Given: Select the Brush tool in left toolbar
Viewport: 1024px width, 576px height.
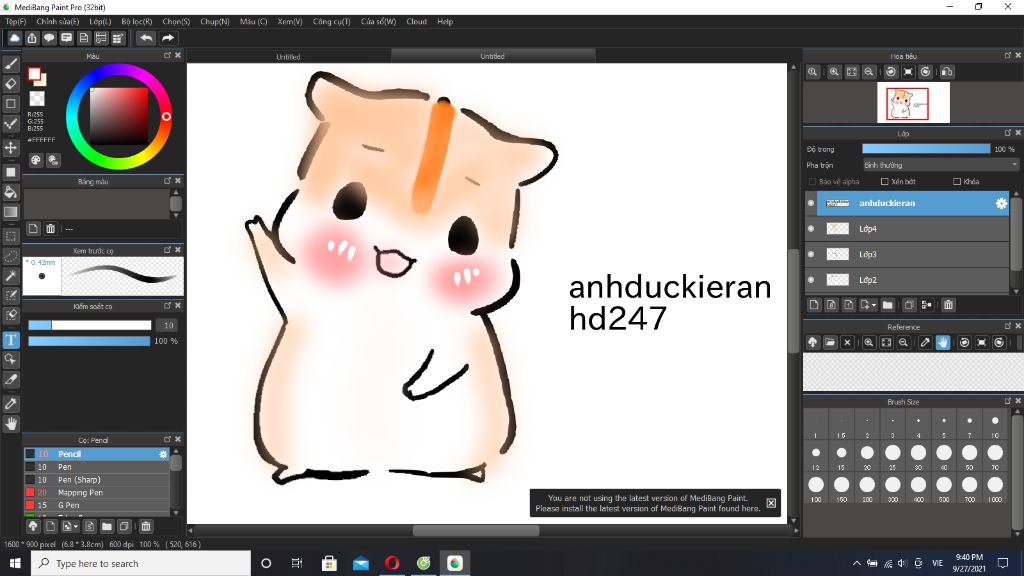Looking at the screenshot, I should [11, 64].
